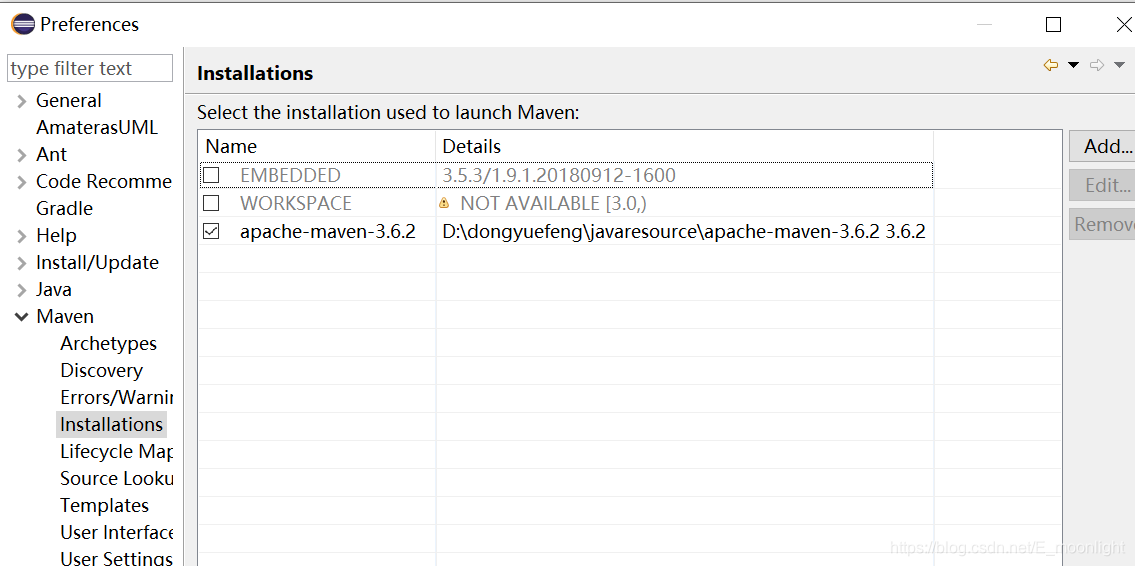Select General preferences label

tap(69, 101)
